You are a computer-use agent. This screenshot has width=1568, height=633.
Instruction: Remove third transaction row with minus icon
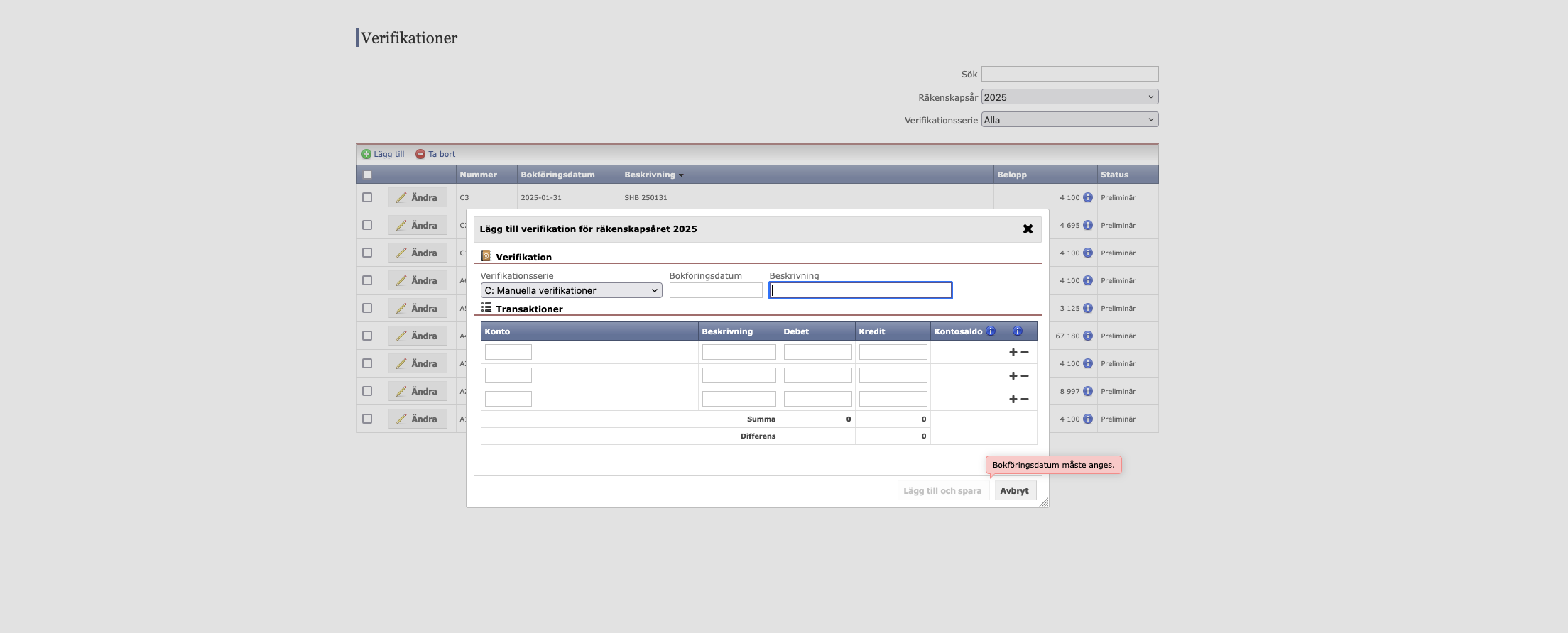coord(1025,400)
